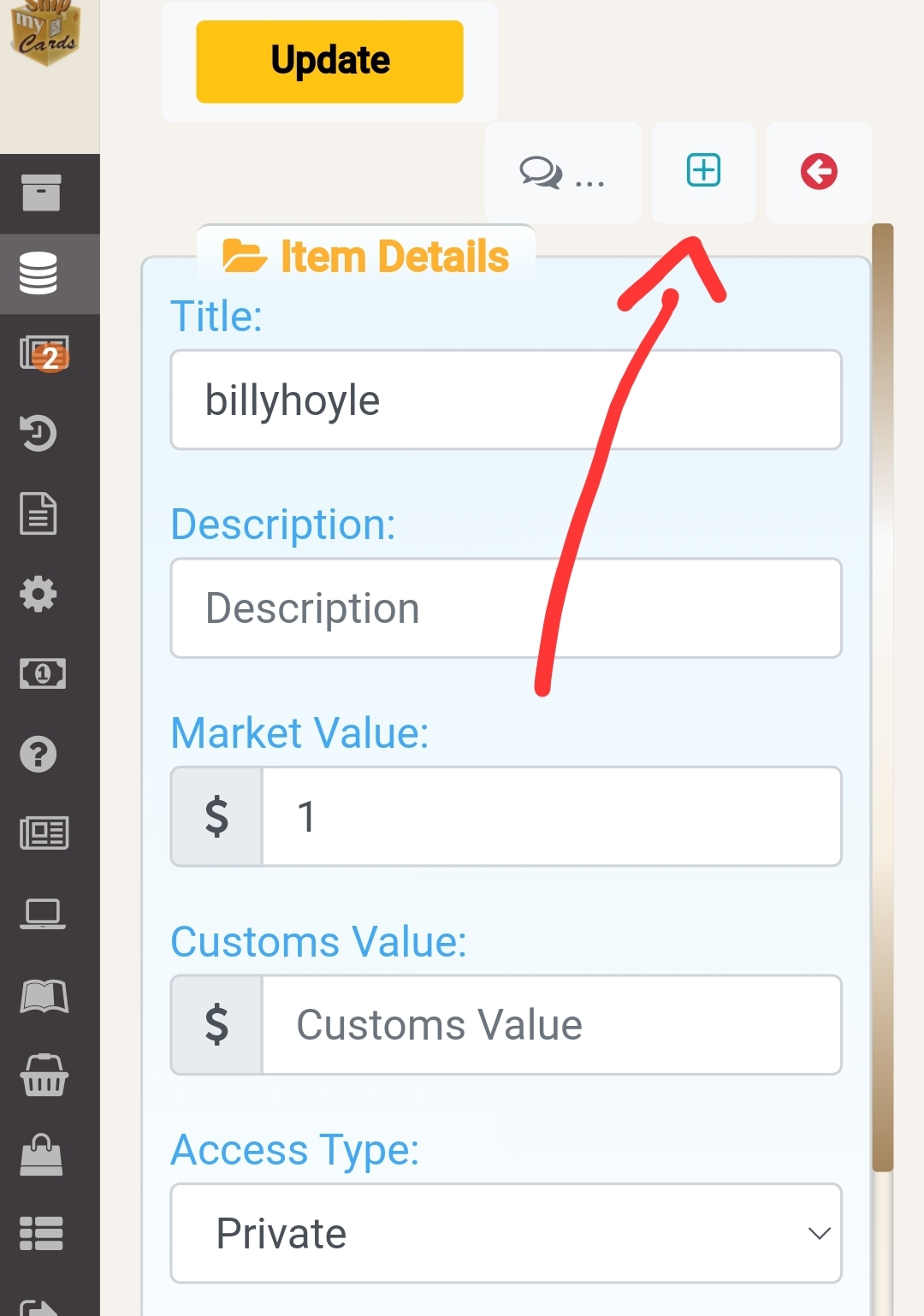Click the money bill sidebar icon
The width and height of the screenshot is (924, 1316).
42,673
